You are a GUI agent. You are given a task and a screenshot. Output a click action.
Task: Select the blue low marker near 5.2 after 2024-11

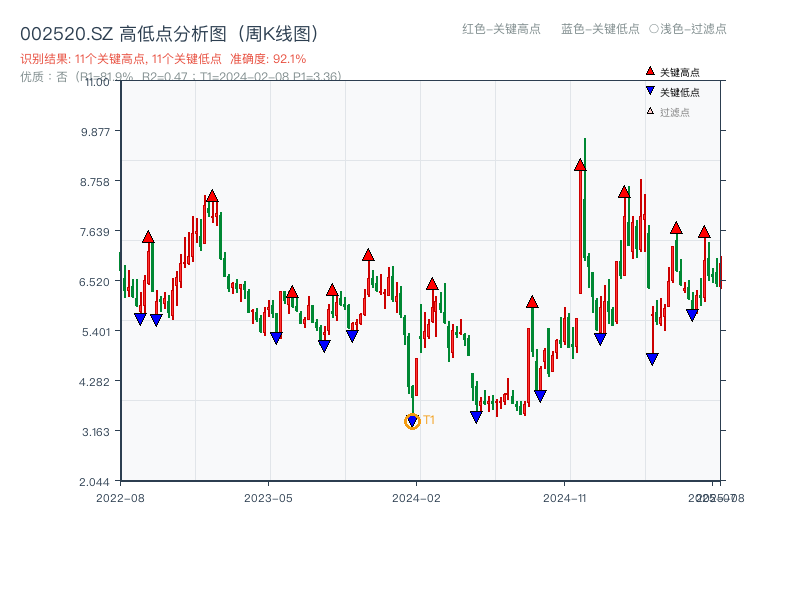coord(600,339)
